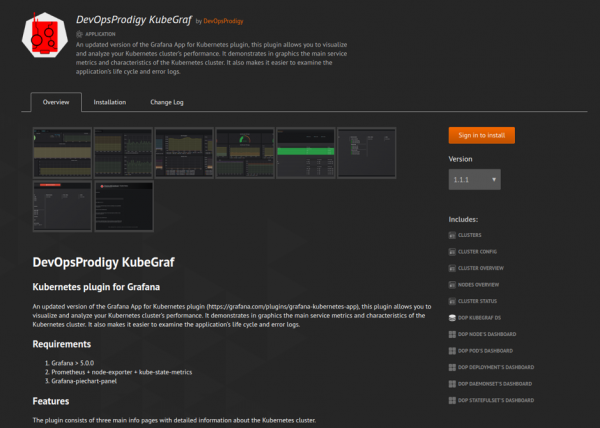
Task: Click the DOP KubeGraf DS database icon
Action: 452,317
